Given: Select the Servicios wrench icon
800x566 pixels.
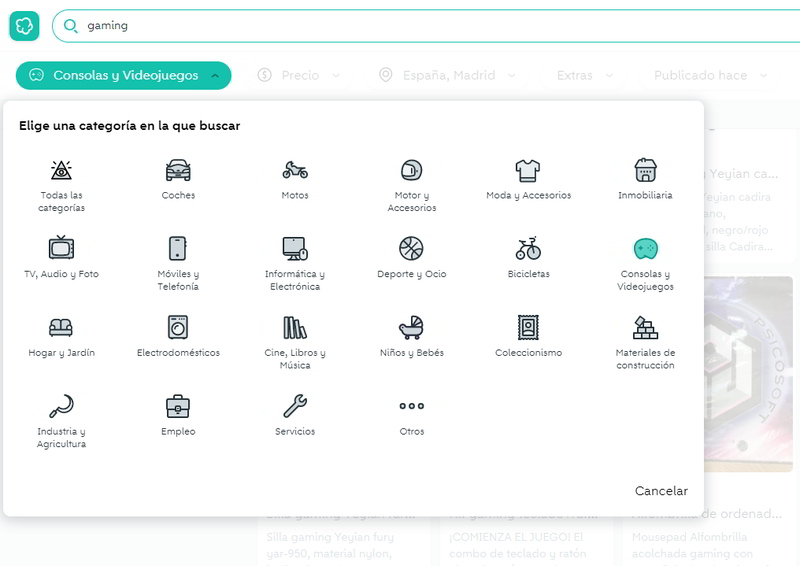Looking at the screenshot, I should [295, 406].
